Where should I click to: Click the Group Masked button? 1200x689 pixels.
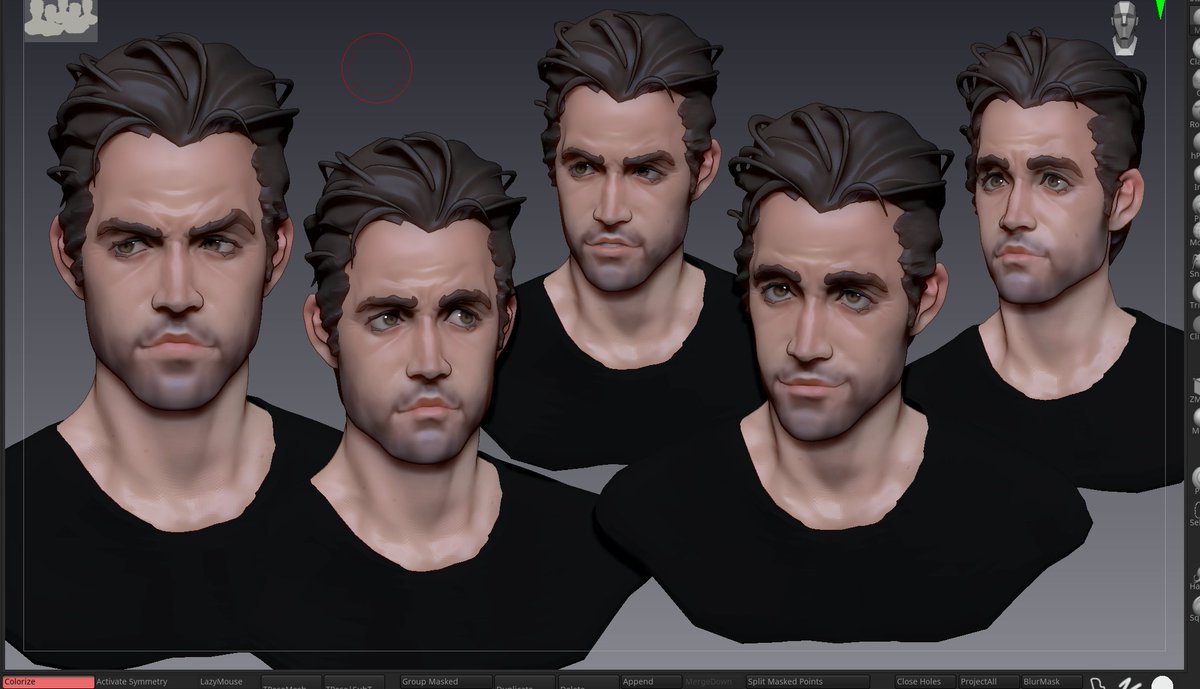(446, 682)
